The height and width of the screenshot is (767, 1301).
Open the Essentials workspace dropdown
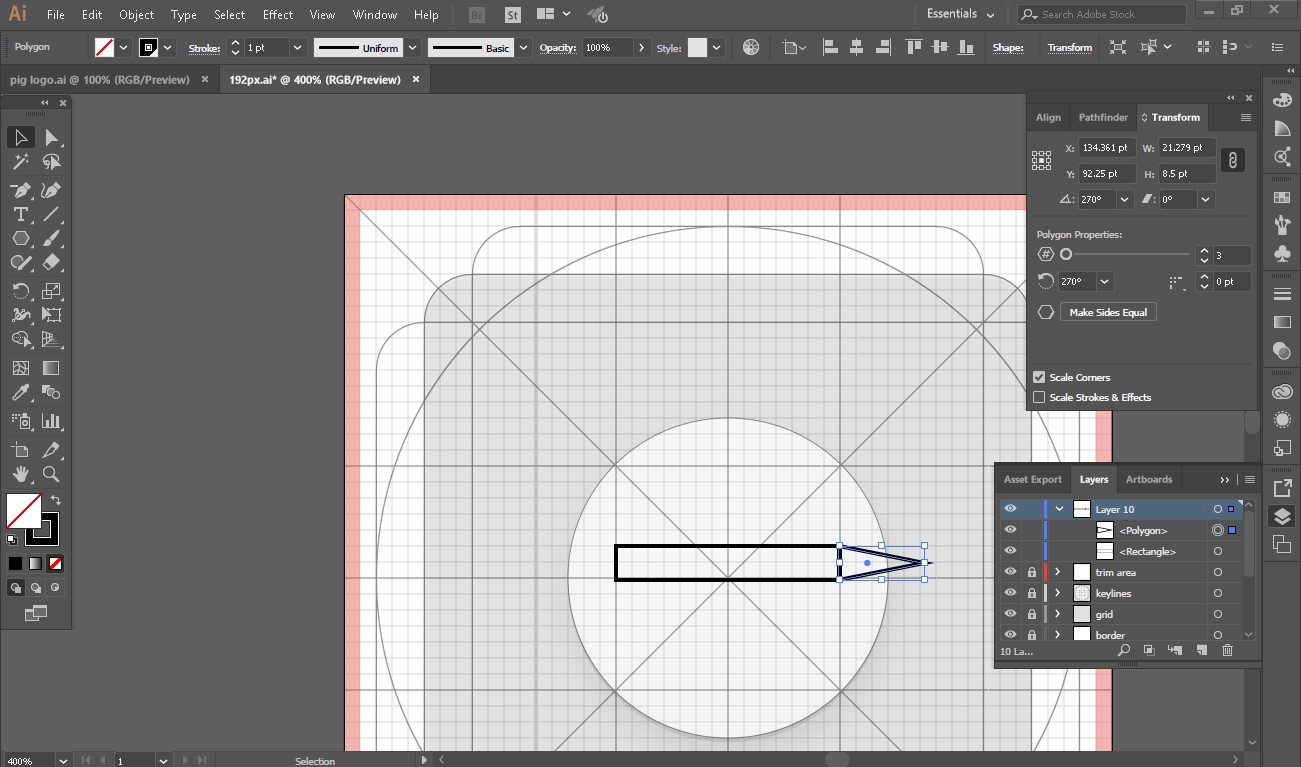coord(960,15)
